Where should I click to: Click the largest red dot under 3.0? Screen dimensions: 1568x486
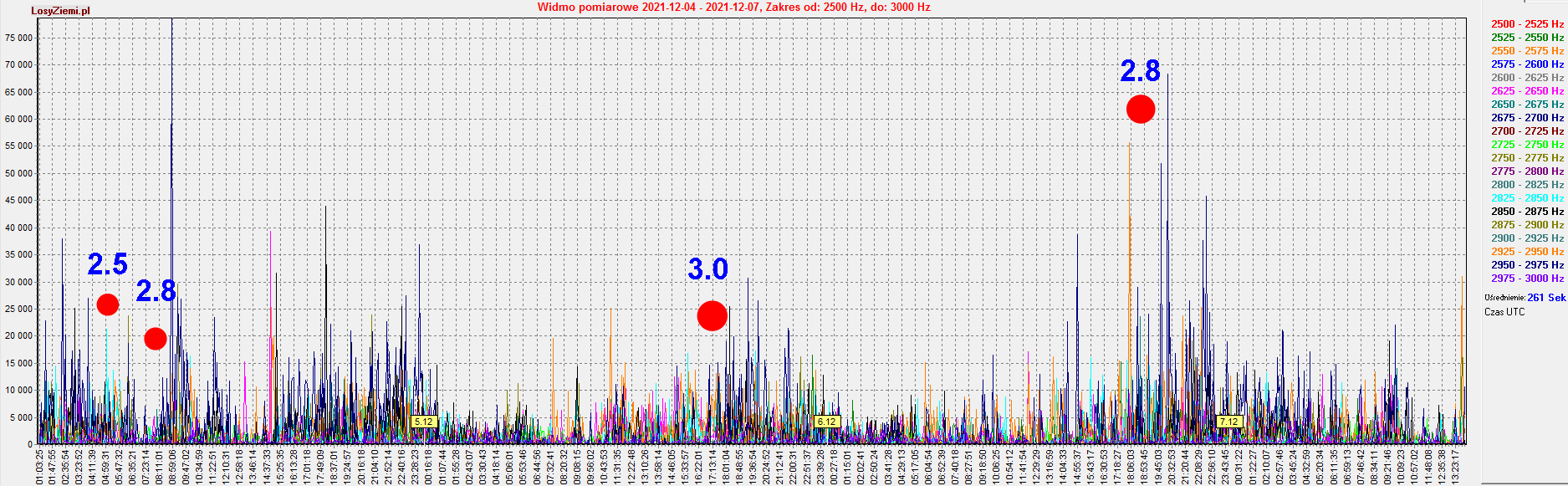click(x=712, y=315)
